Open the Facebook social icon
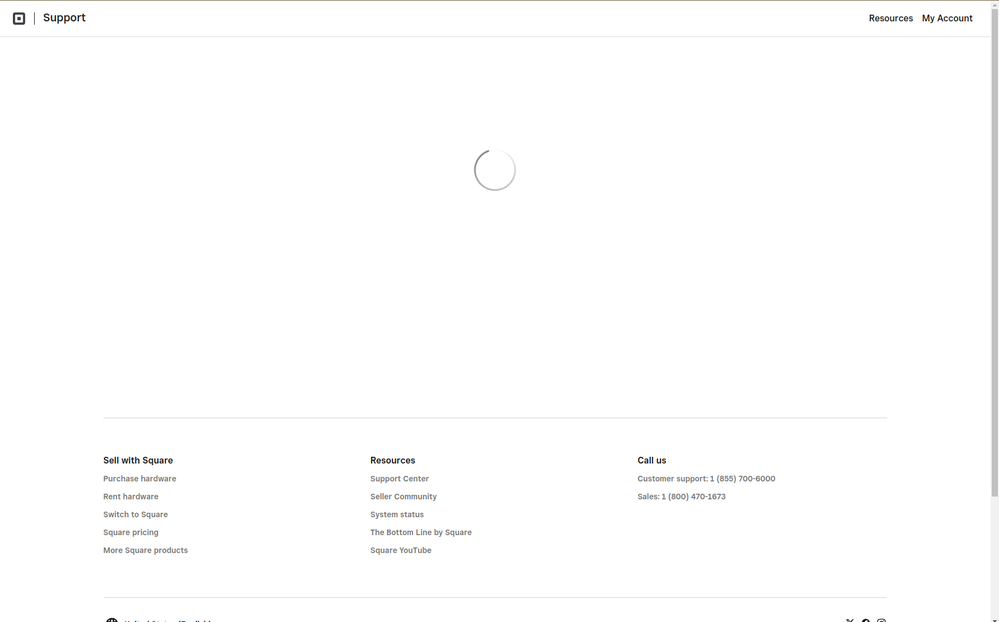Screen dimensions: 999x622 [866, 620]
